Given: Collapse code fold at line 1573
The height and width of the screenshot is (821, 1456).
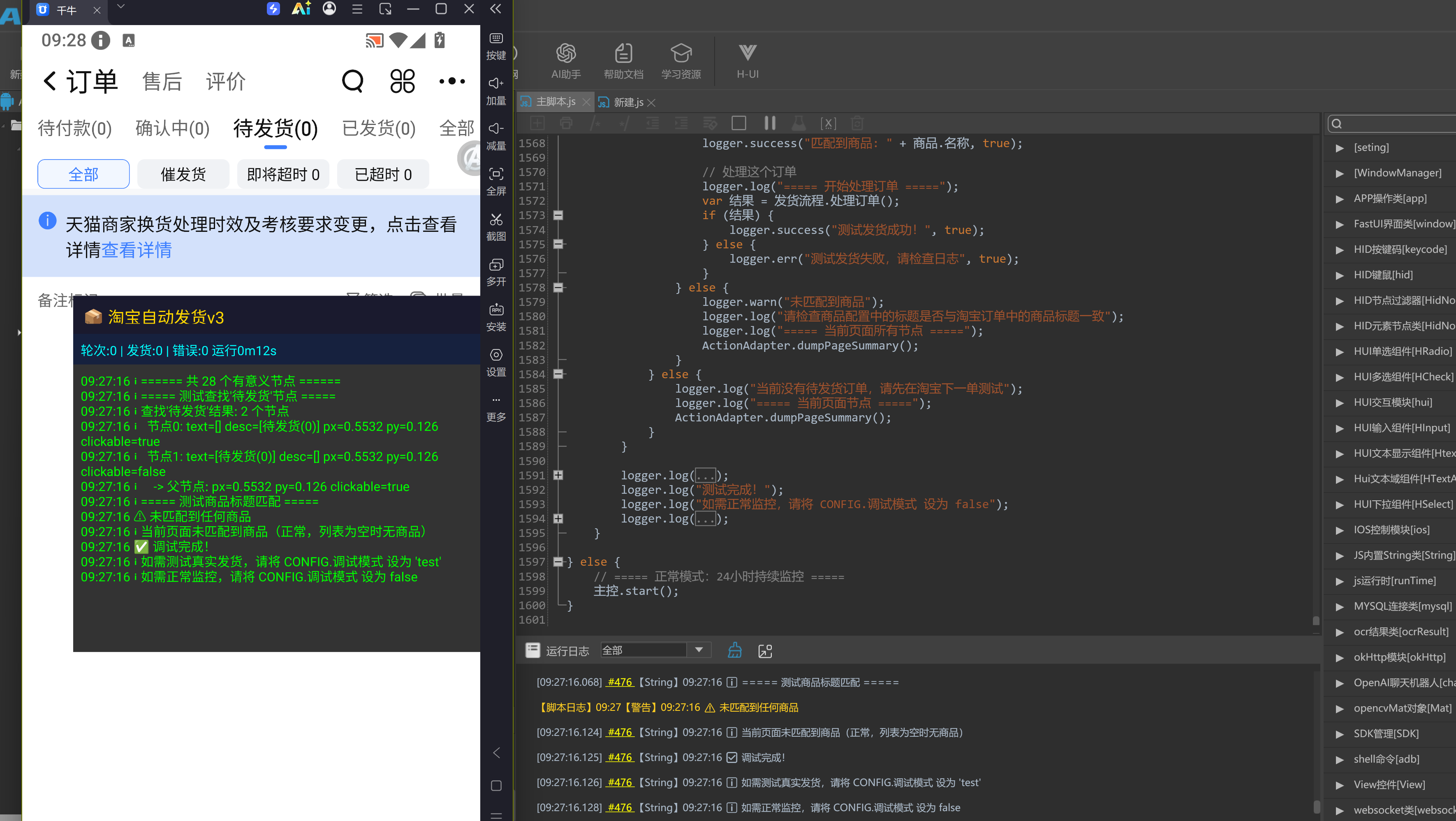Looking at the screenshot, I should click(558, 215).
